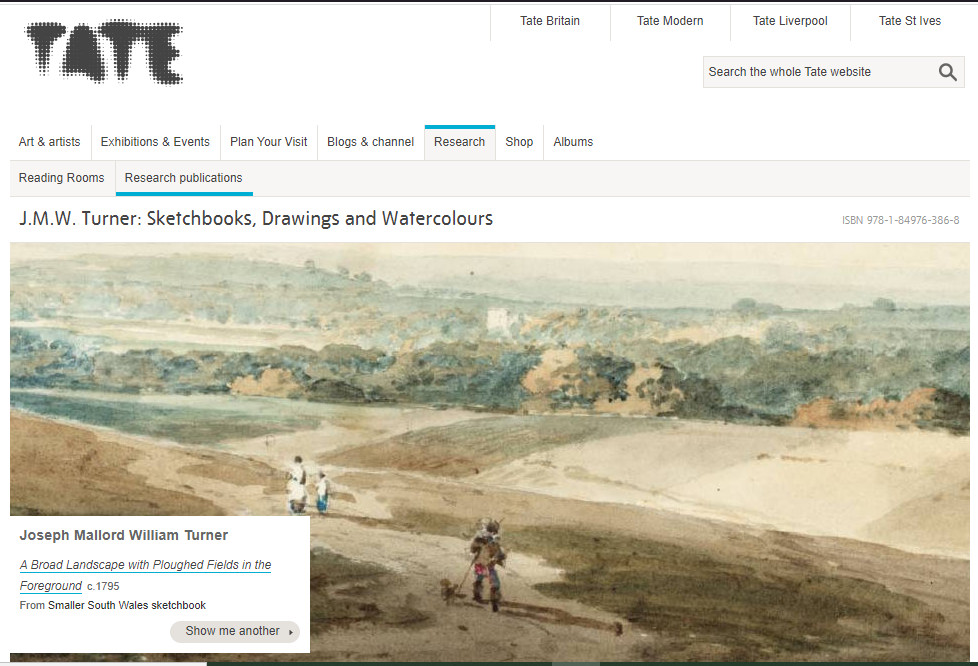Type in the Search the whole Tate website field
Viewport: 978px width, 666px height.
click(815, 72)
